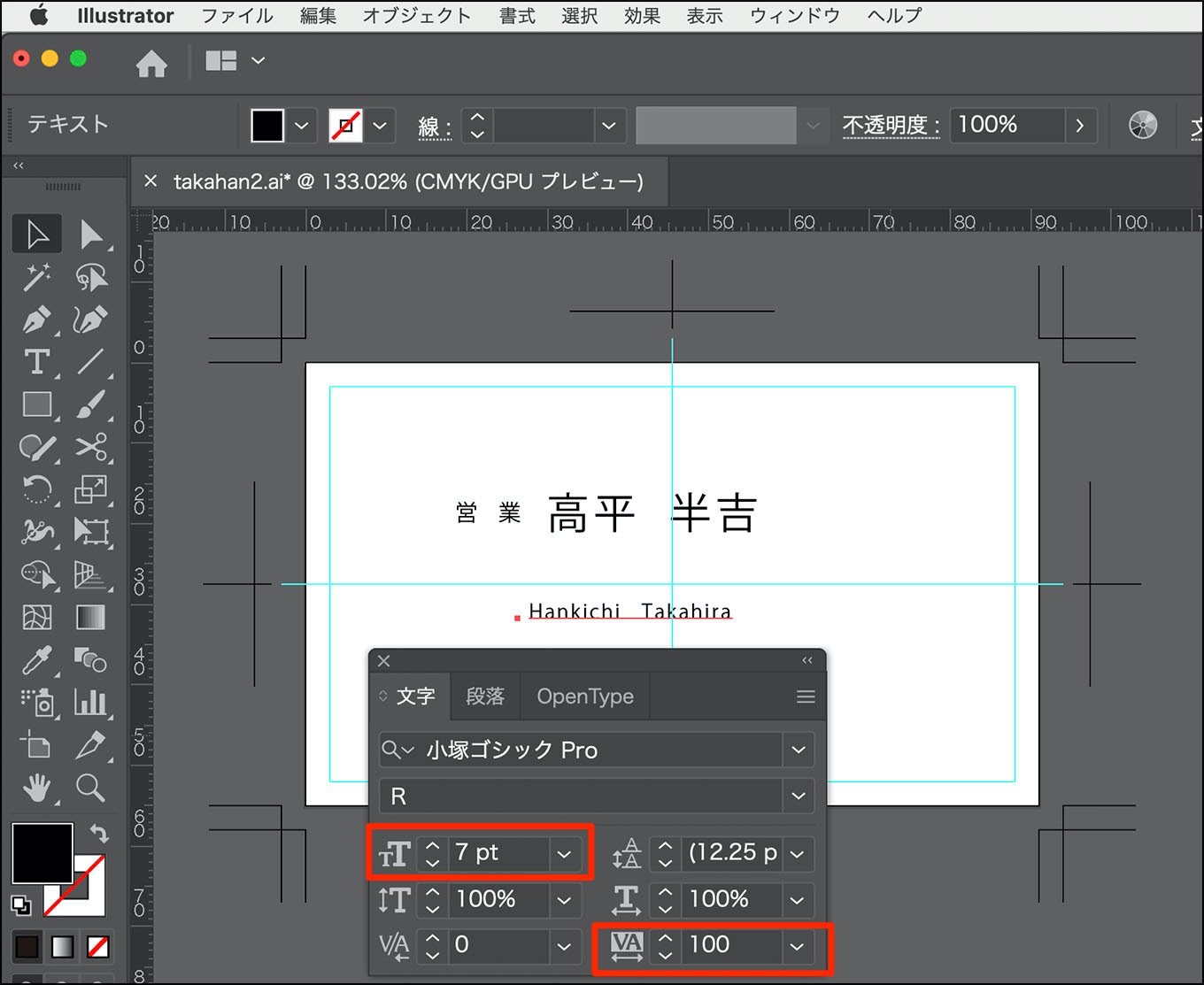The width and height of the screenshot is (1204, 985).
Task: Select the Gradient tool
Action: click(90, 617)
